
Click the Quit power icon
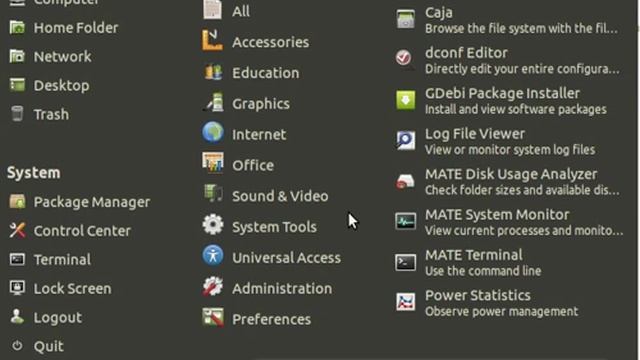[17, 346]
